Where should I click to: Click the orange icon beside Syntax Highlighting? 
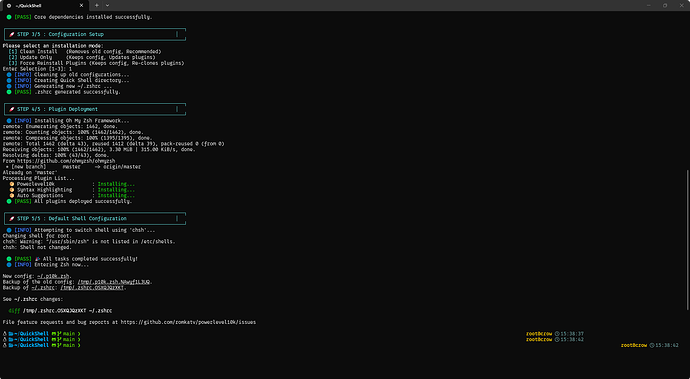(x=12, y=190)
